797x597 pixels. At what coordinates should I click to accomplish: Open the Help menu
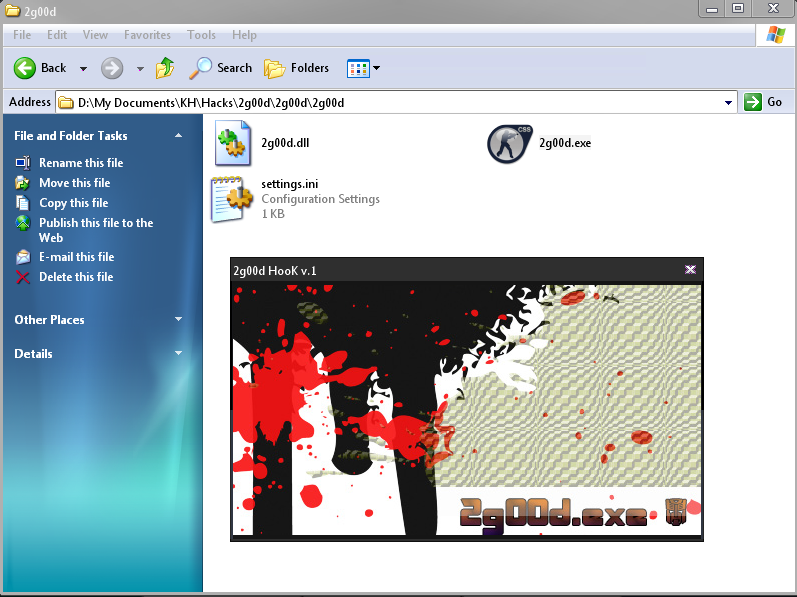point(244,35)
